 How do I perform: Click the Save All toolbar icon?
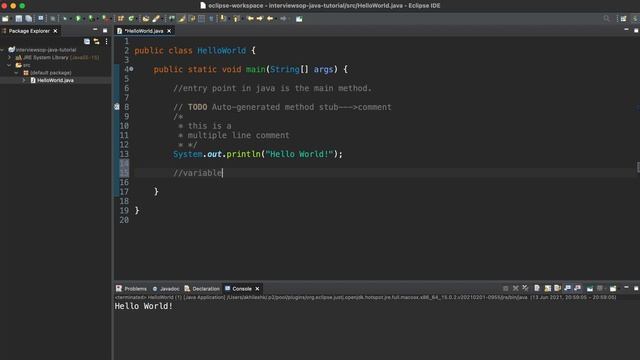29,19
